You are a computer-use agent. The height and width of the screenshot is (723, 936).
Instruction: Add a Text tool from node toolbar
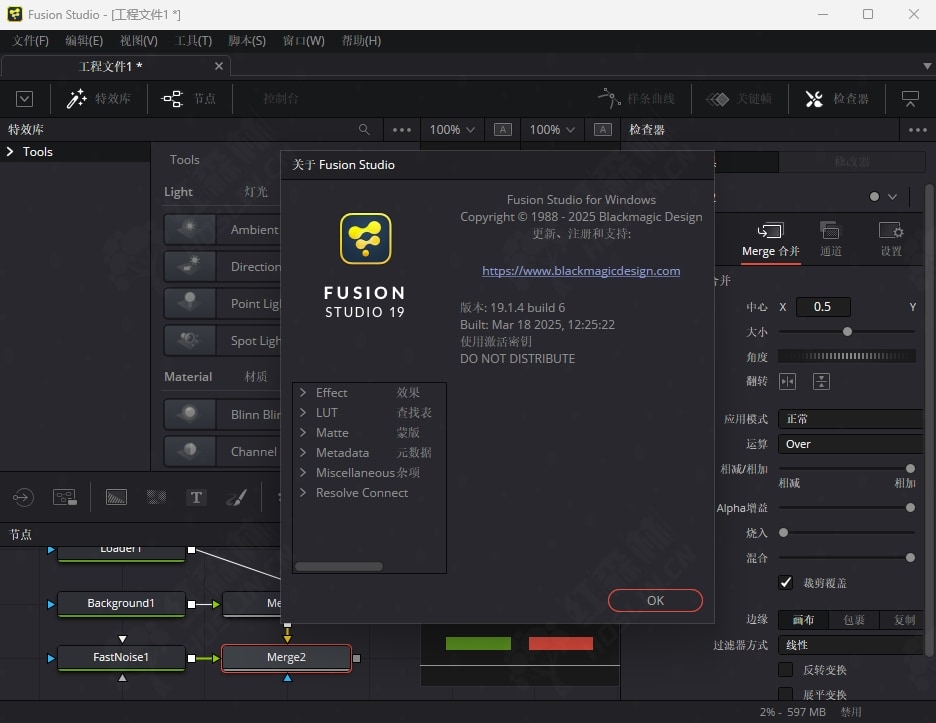tap(196, 497)
